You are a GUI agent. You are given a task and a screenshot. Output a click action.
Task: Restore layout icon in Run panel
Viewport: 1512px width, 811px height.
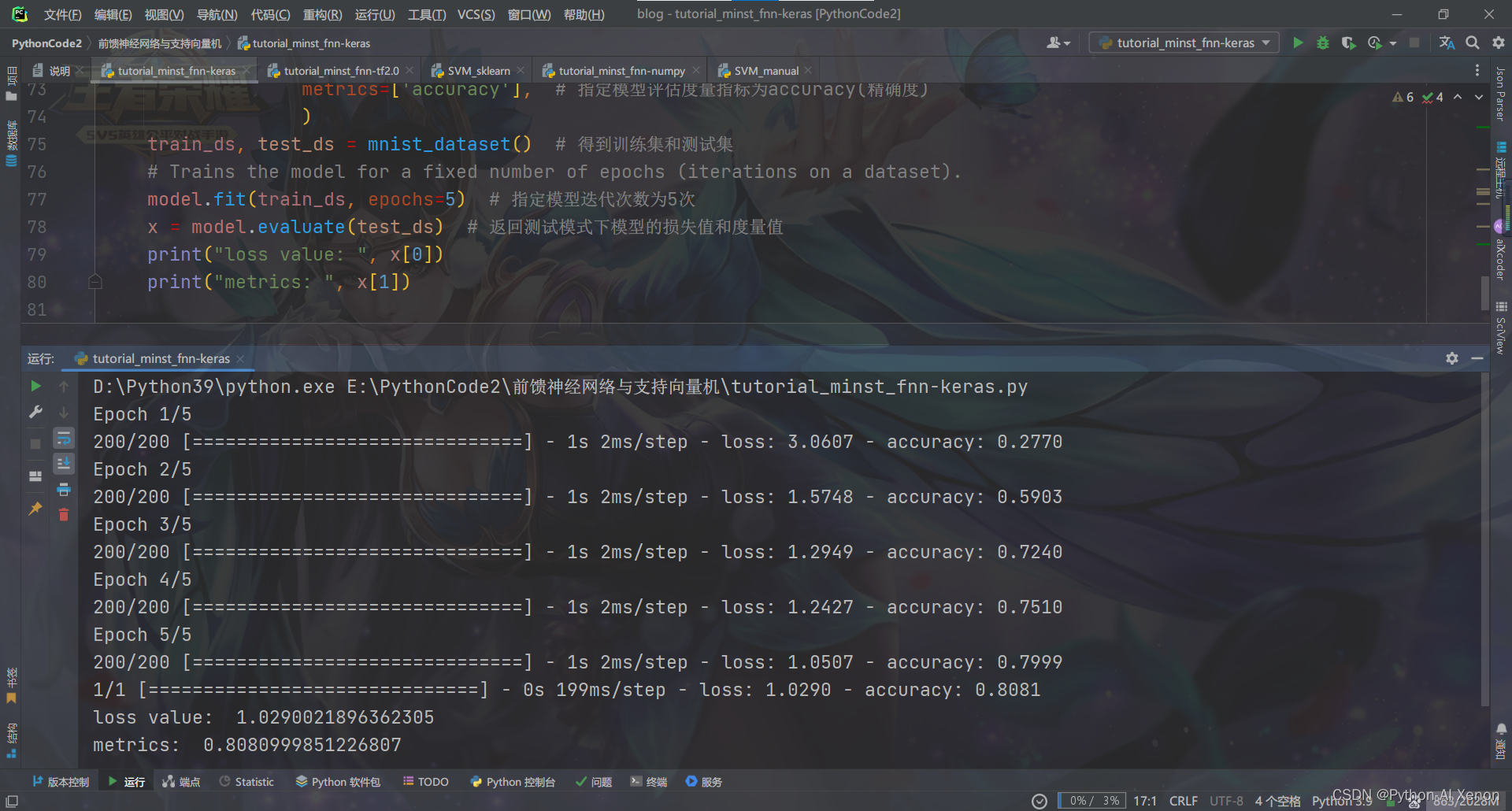click(35, 476)
